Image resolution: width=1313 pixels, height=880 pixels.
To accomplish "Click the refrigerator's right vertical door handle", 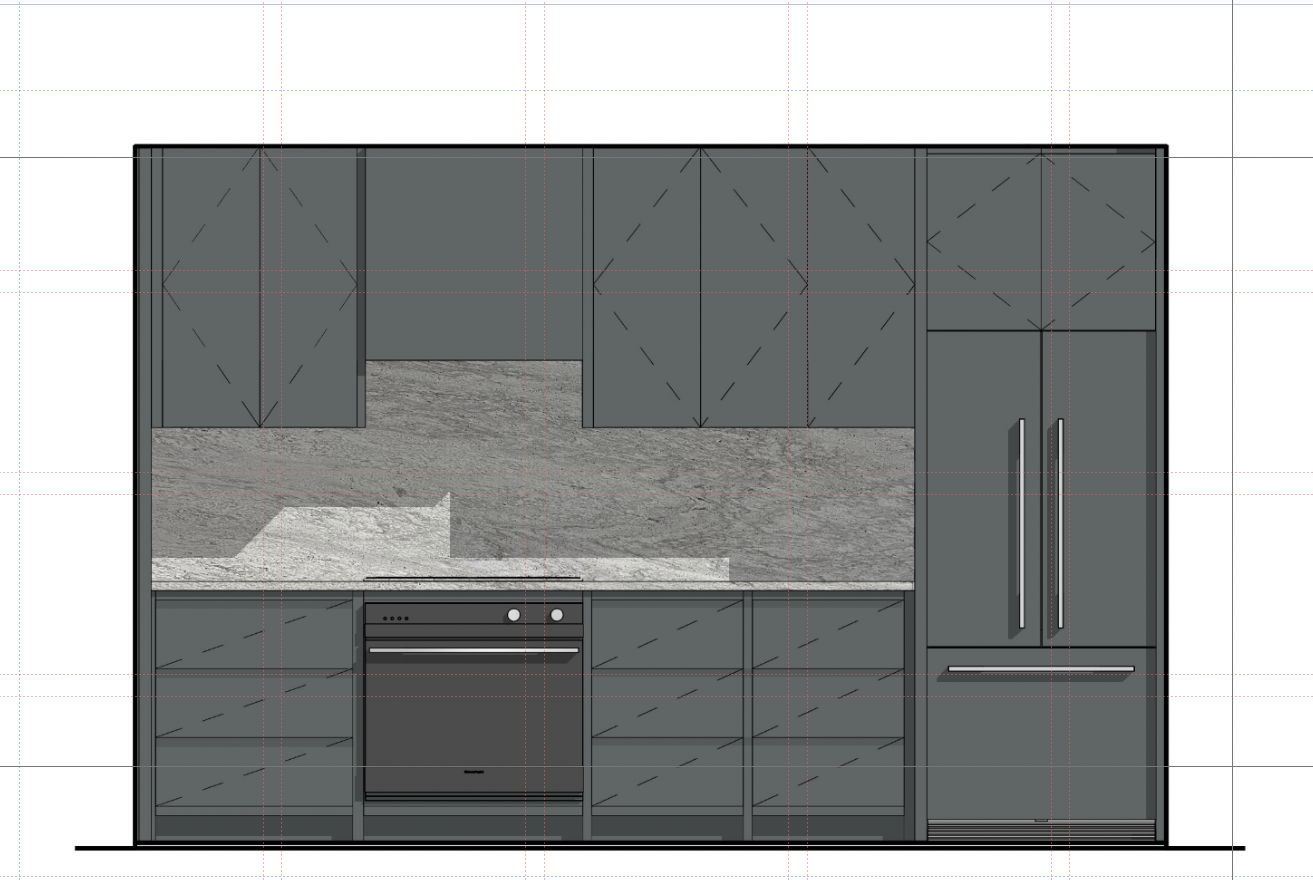I will pos(1060,523).
